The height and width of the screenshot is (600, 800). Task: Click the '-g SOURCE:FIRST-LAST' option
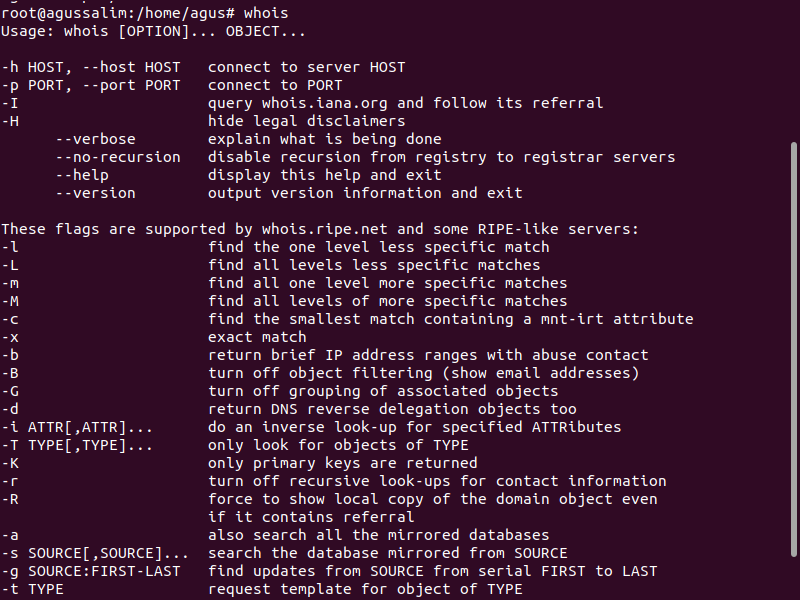click(x=91, y=571)
